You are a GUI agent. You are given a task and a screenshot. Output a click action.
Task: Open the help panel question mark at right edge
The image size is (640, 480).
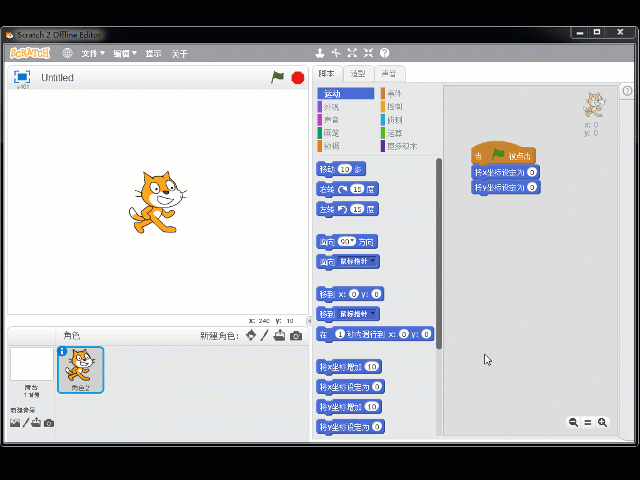click(627, 91)
